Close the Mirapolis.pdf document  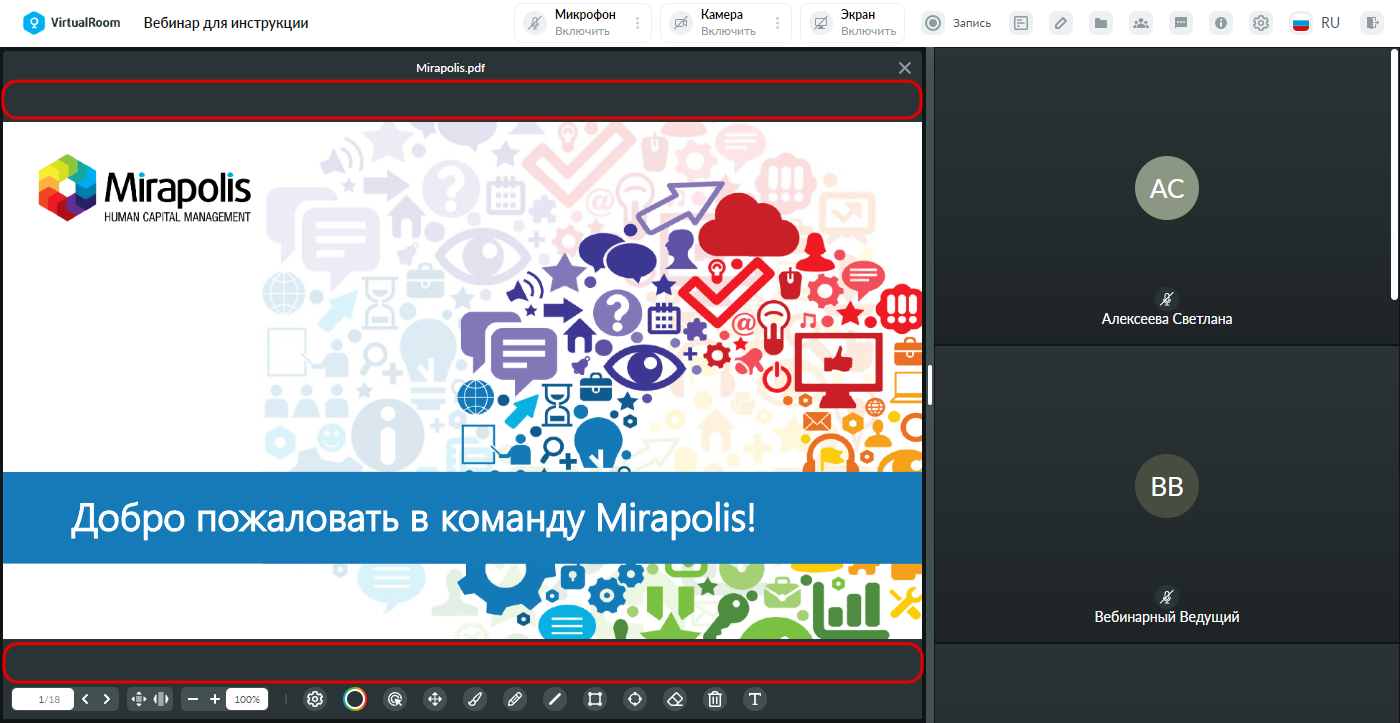coord(905,68)
